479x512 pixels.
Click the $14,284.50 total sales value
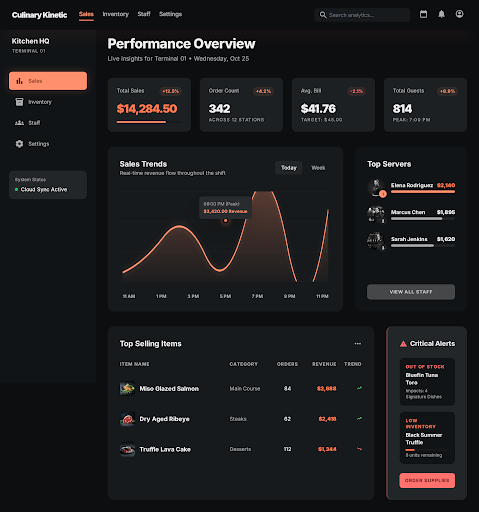(x=147, y=109)
